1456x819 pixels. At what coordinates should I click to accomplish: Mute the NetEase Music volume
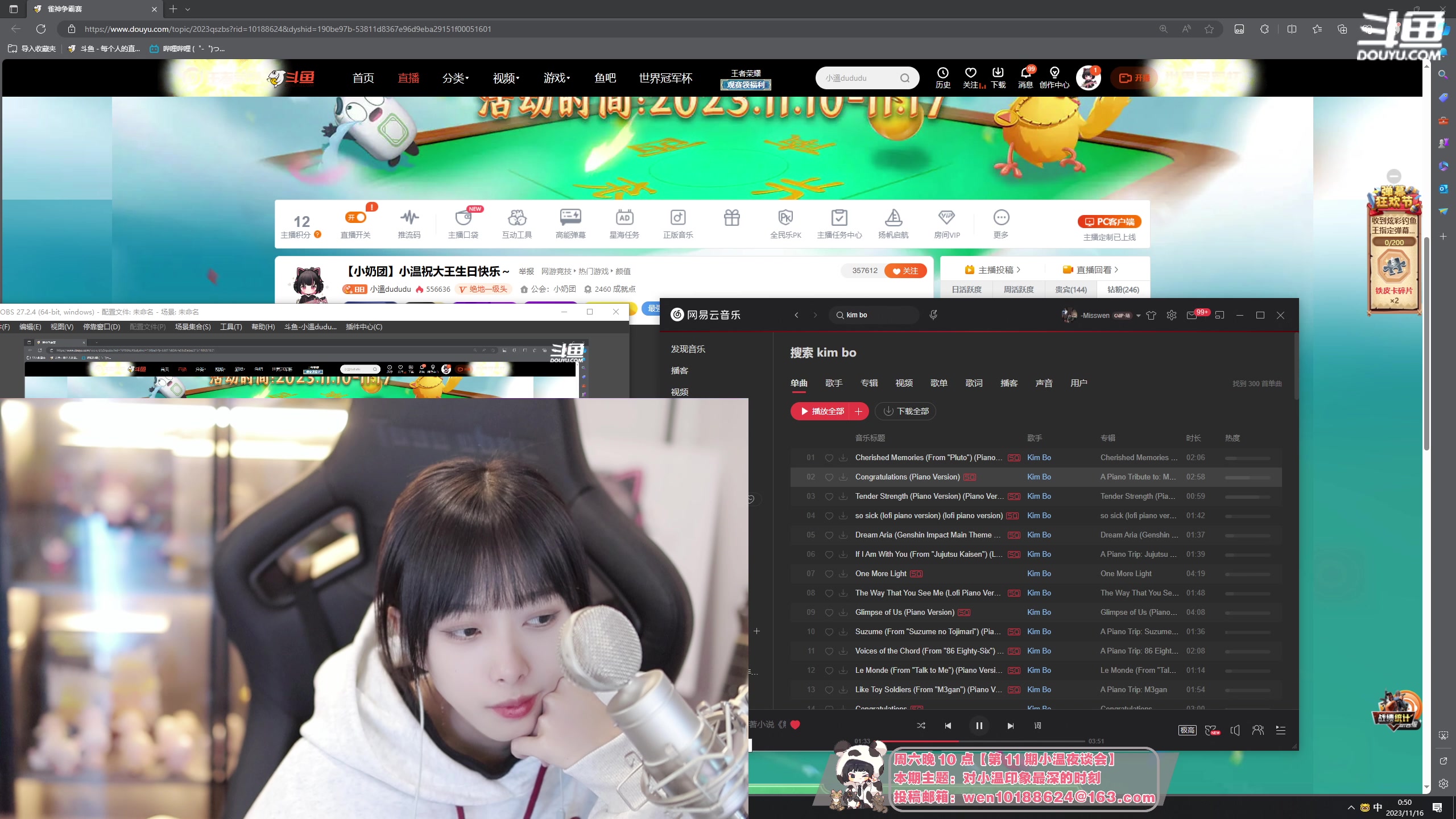pyautogui.click(x=1235, y=730)
